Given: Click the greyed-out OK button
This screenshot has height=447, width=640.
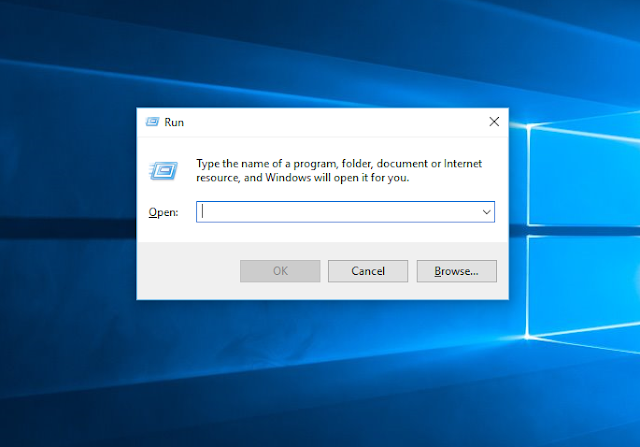Looking at the screenshot, I should click(x=280, y=271).
